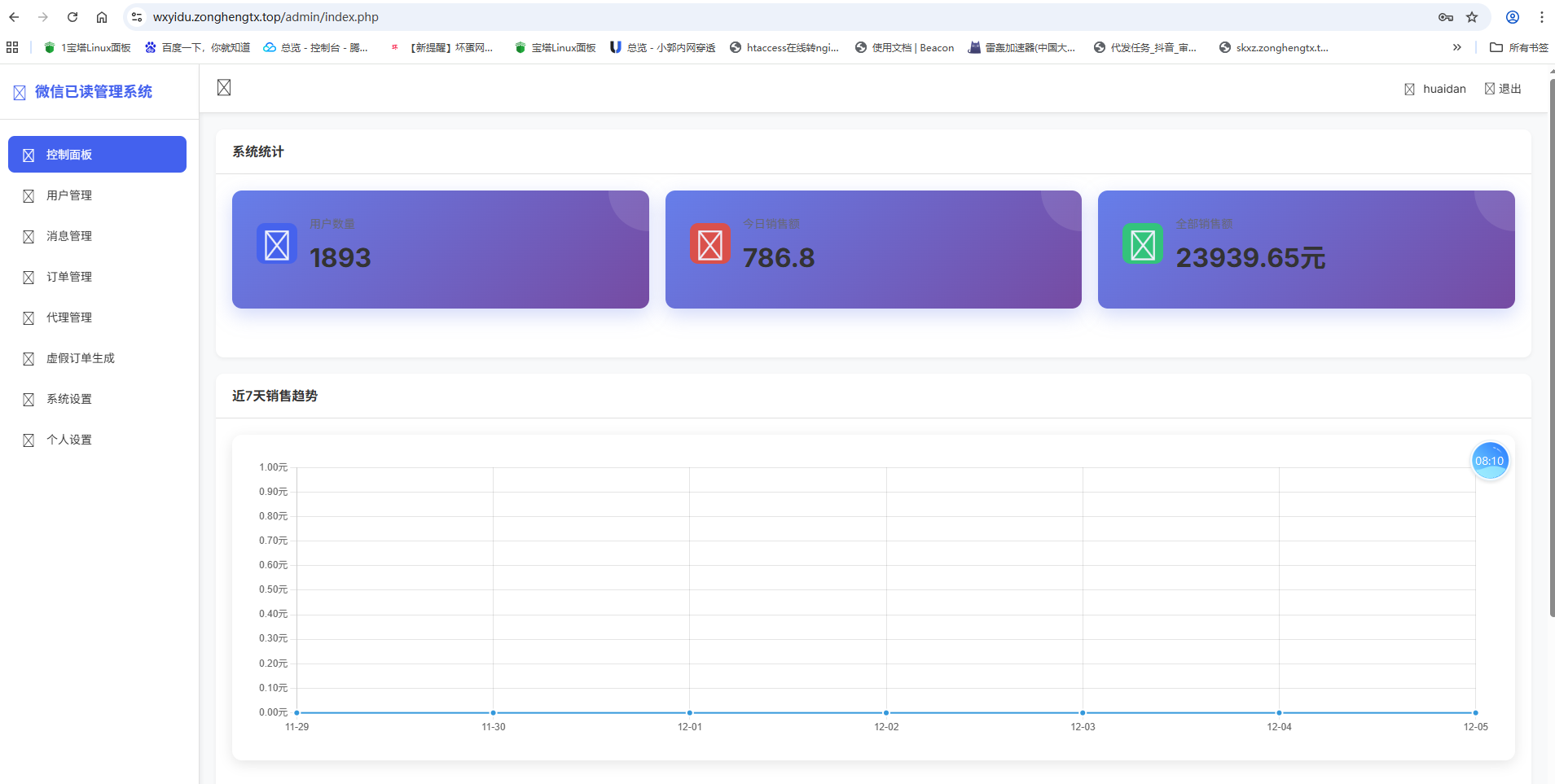Expand the hidden bookmarks overflow chevron
Image resolution: width=1555 pixels, height=784 pixels.
click(1456, 47)
